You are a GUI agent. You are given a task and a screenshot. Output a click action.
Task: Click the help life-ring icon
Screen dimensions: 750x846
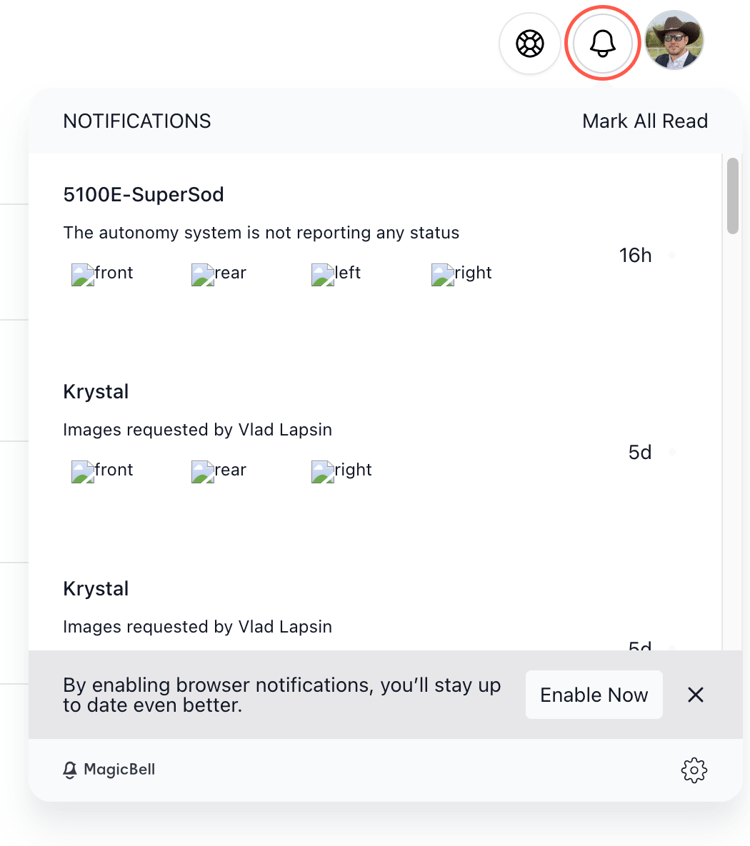click(x=530, y=43)
